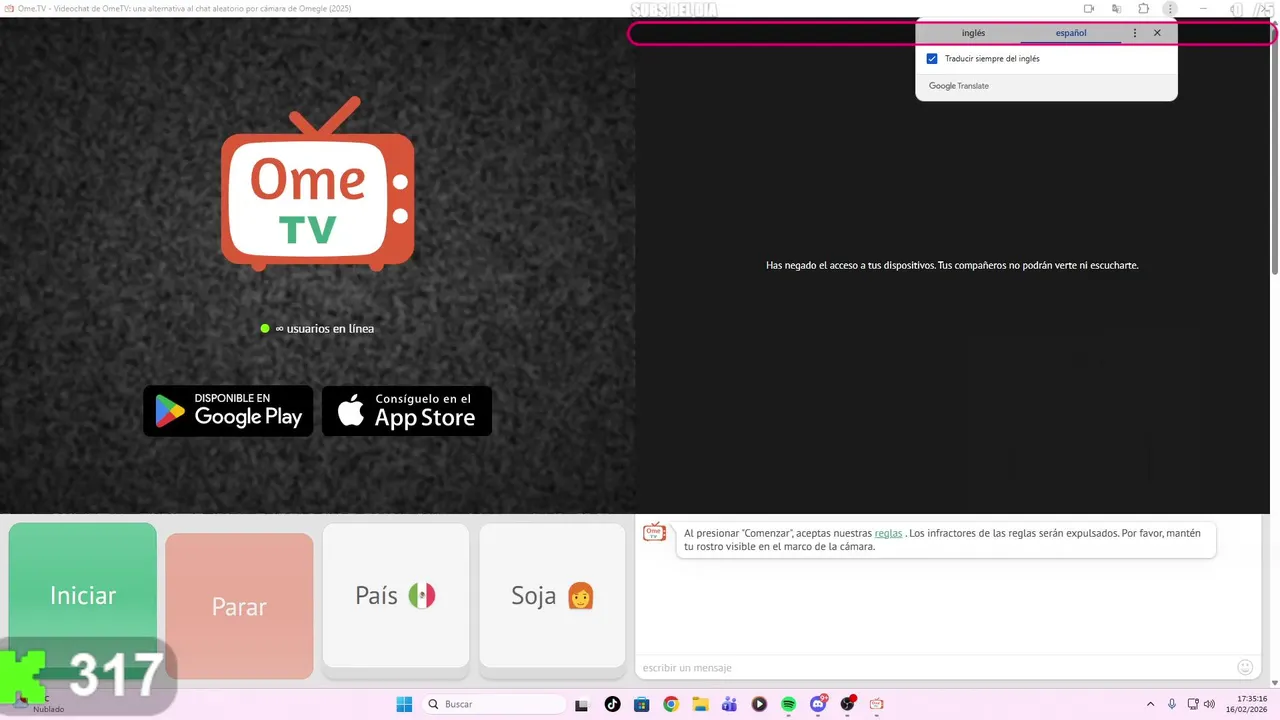Image resolution: width=1280 pixels, height=720 pixels.
Task: Toggle 'Traducir siempre del inglés' checkbox
Action: (x=932, y=59)
